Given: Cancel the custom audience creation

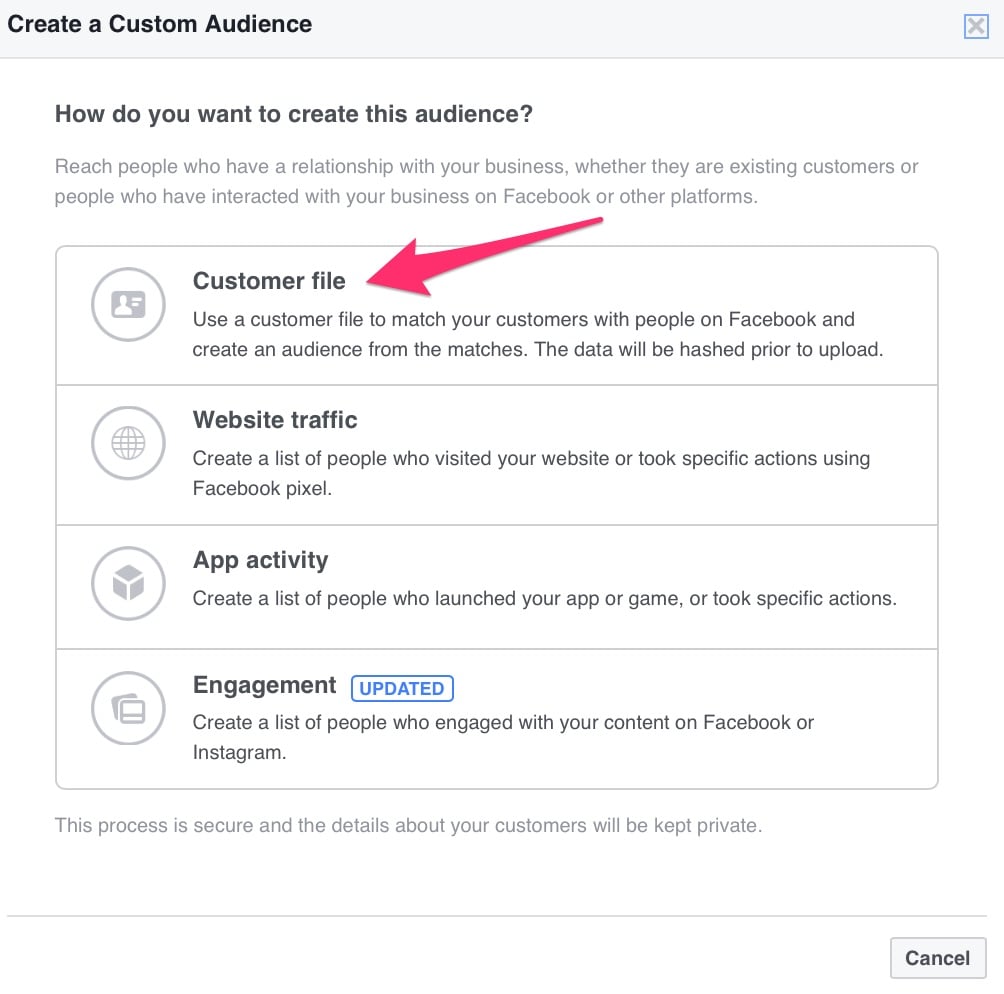Looking at the screenshot, I should [937, 957].
